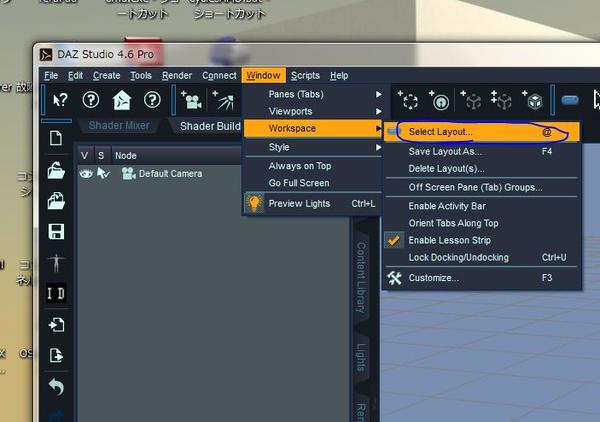Click the Customize wrench icon
600x422 pixels.
pyautogui.click(x=394, y=278)
